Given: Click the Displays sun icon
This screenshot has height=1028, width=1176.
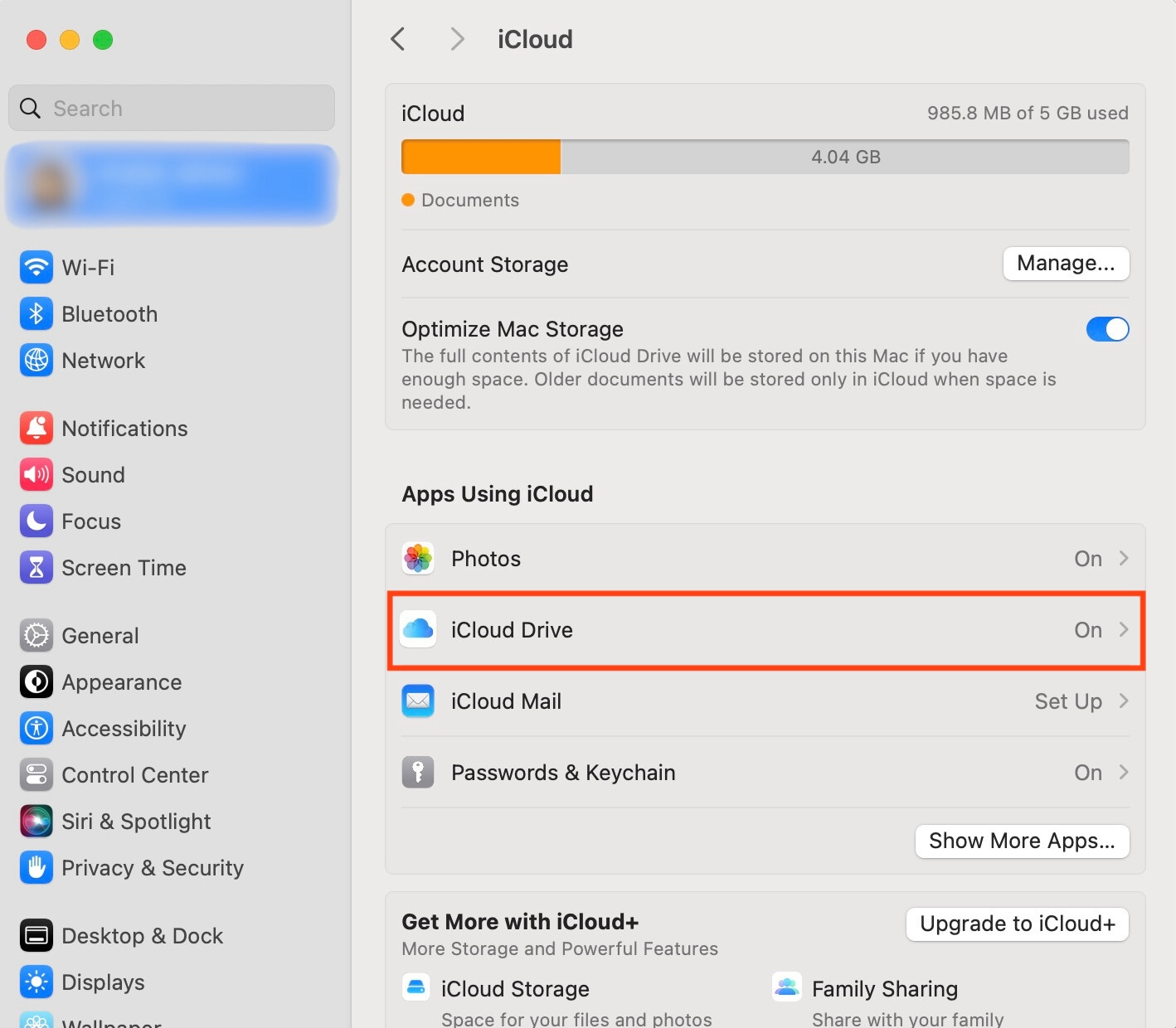Looking at the screenshot, I should point(36,982).
